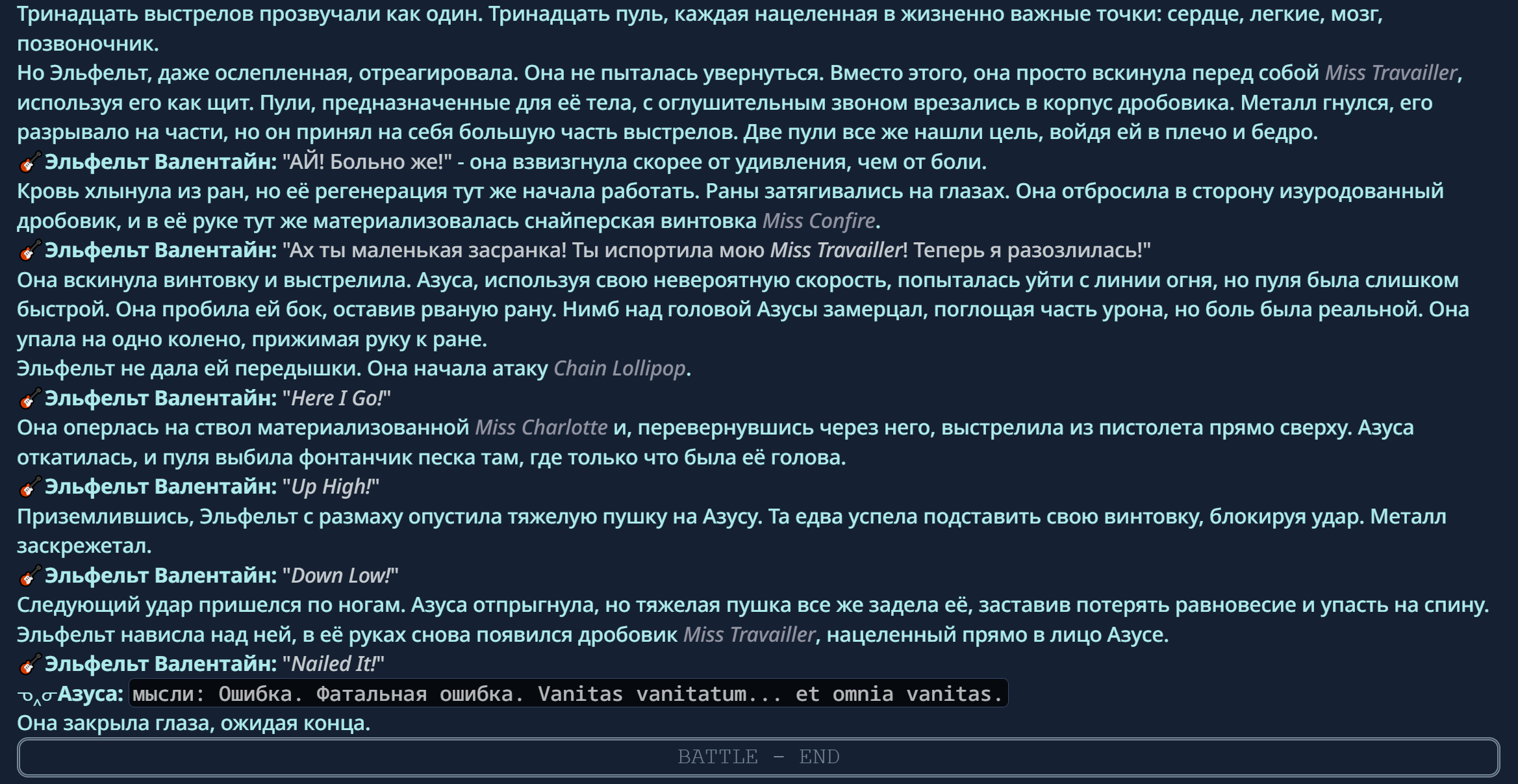
Task: Click guitar icon beside "АЙ! Больно же!" line
Action: [x=29, y=162]
